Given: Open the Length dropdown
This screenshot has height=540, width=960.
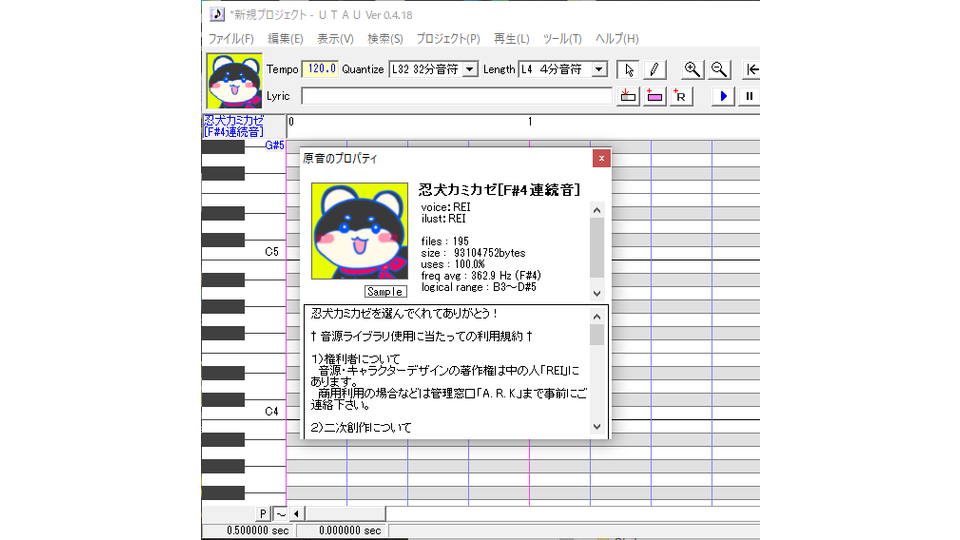Looking at the screenshot, I should (x=598, y=69).
